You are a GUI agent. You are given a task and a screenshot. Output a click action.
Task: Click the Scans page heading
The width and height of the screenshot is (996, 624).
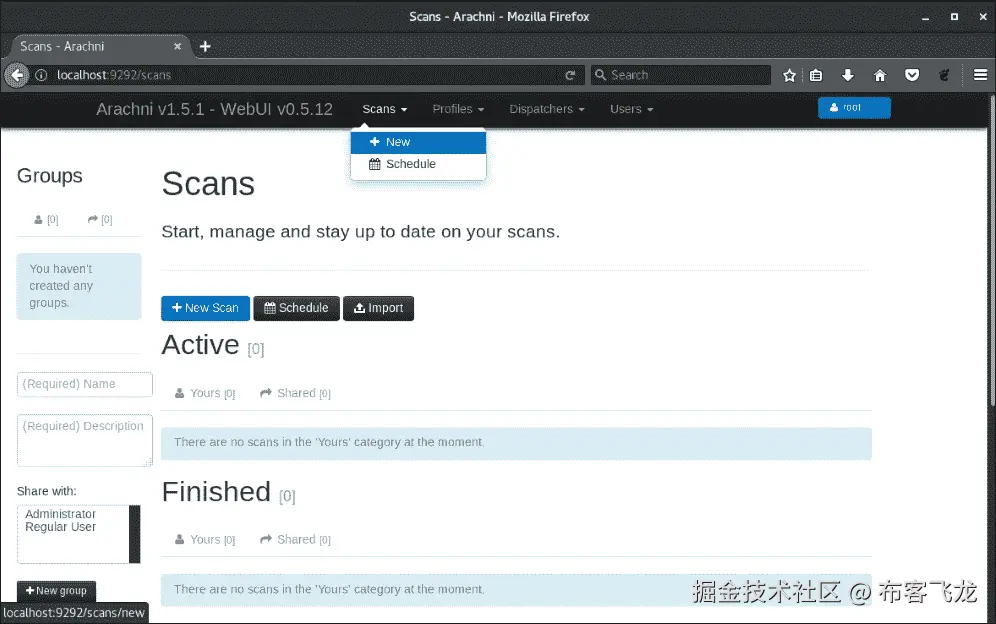[208, 184]
